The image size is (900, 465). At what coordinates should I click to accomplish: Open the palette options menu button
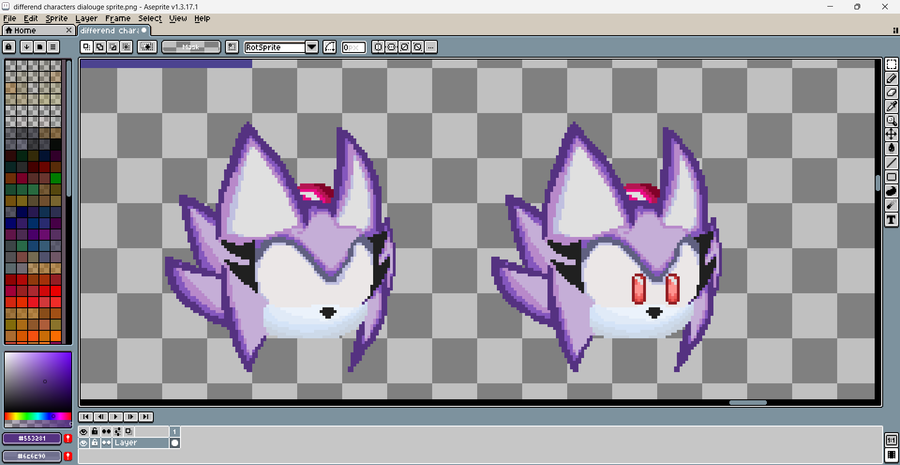pos(53,47)
